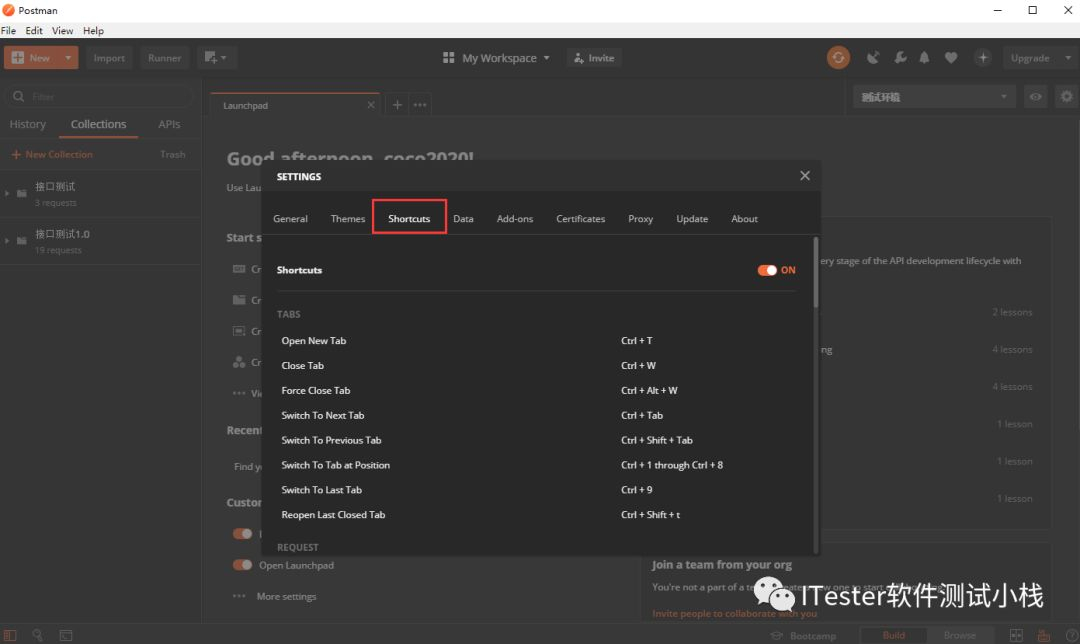Close the Launchpad tab

(x=371, y=105)
